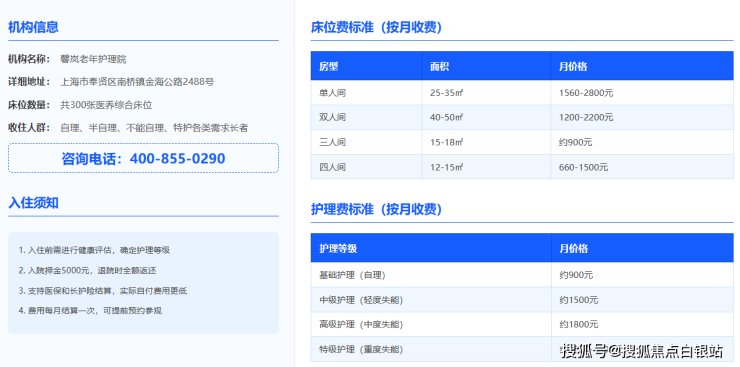Select the 三人间 row cell
The width and height of the screenshot is (740, 367).
pyautogui.click(x=366, y=142)
